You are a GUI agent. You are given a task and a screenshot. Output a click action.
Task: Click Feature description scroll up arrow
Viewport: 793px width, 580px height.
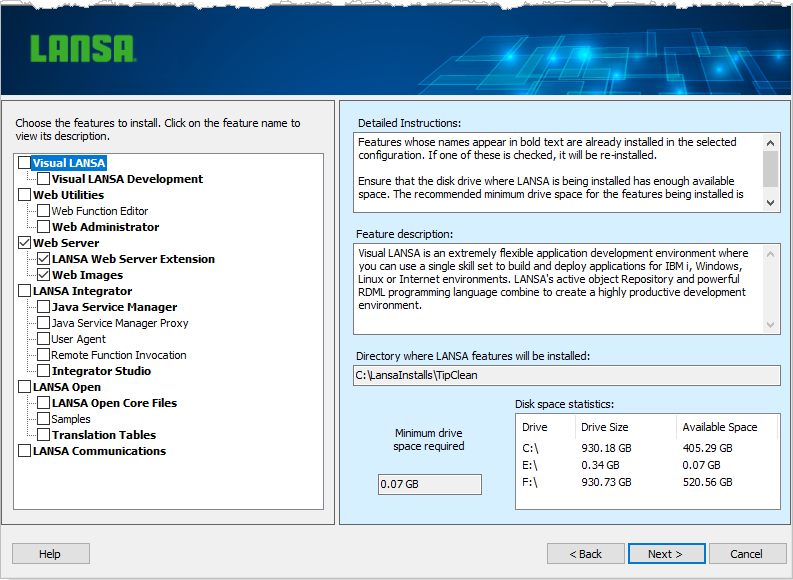point(770,254)
